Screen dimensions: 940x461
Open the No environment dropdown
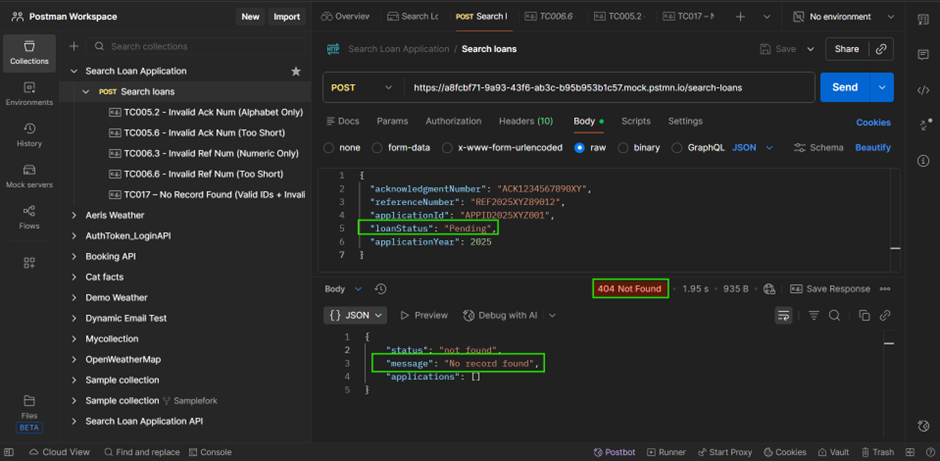843,17
